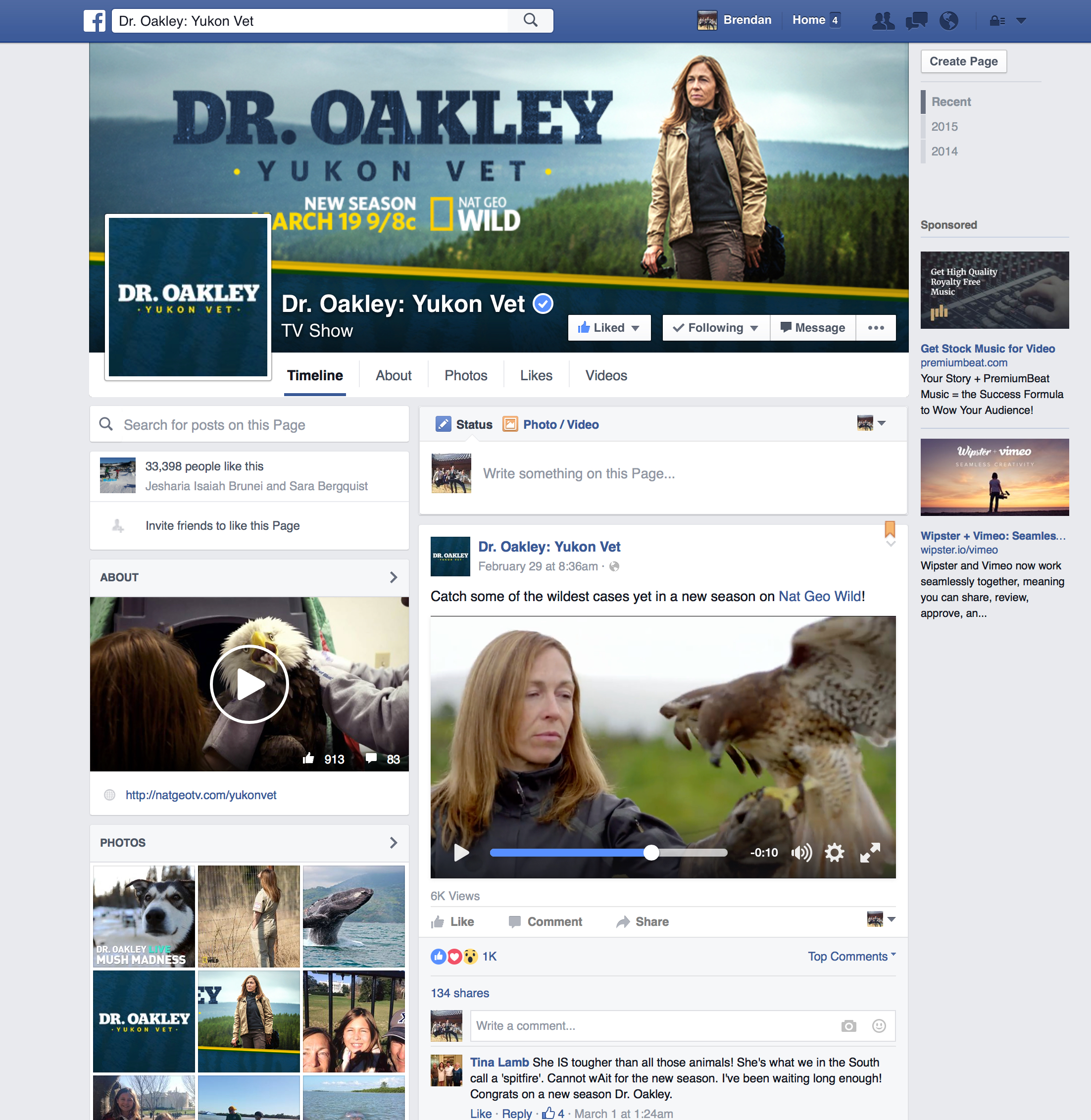
Task: Click the 134 shares link
Action: [460, 993]
